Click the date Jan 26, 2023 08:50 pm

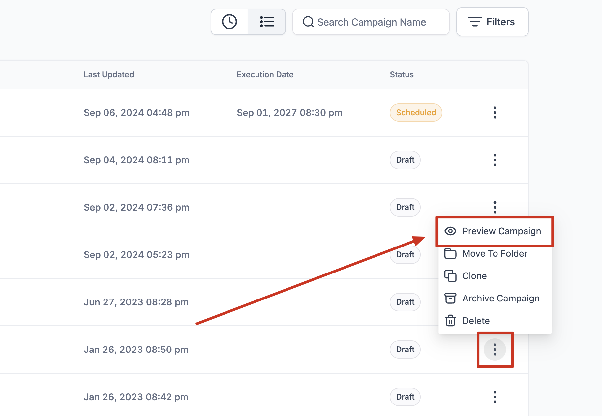click(x=136, y=349)
